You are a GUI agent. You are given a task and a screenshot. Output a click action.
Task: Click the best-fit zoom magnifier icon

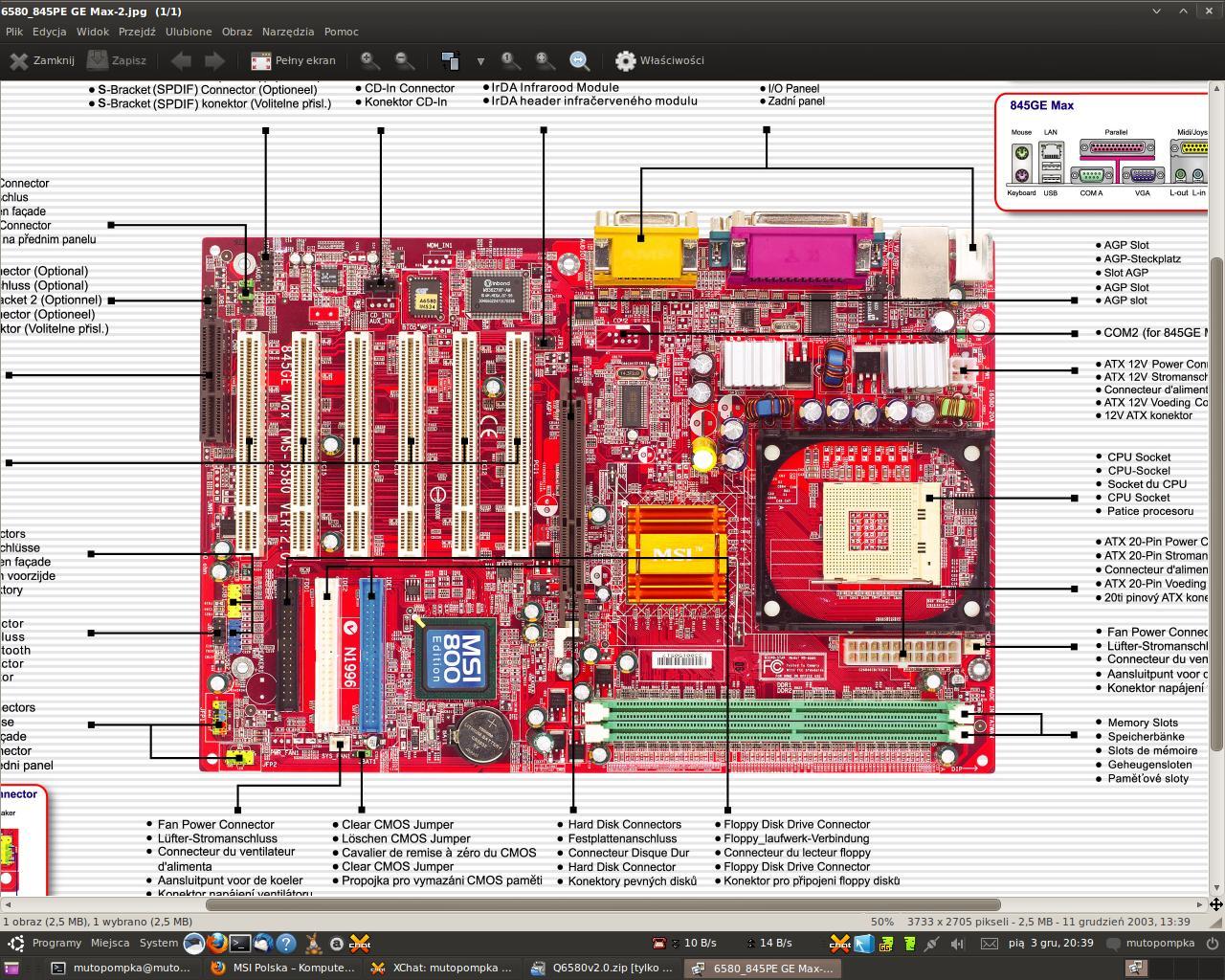pyautogui.click(x=545, y=60)
